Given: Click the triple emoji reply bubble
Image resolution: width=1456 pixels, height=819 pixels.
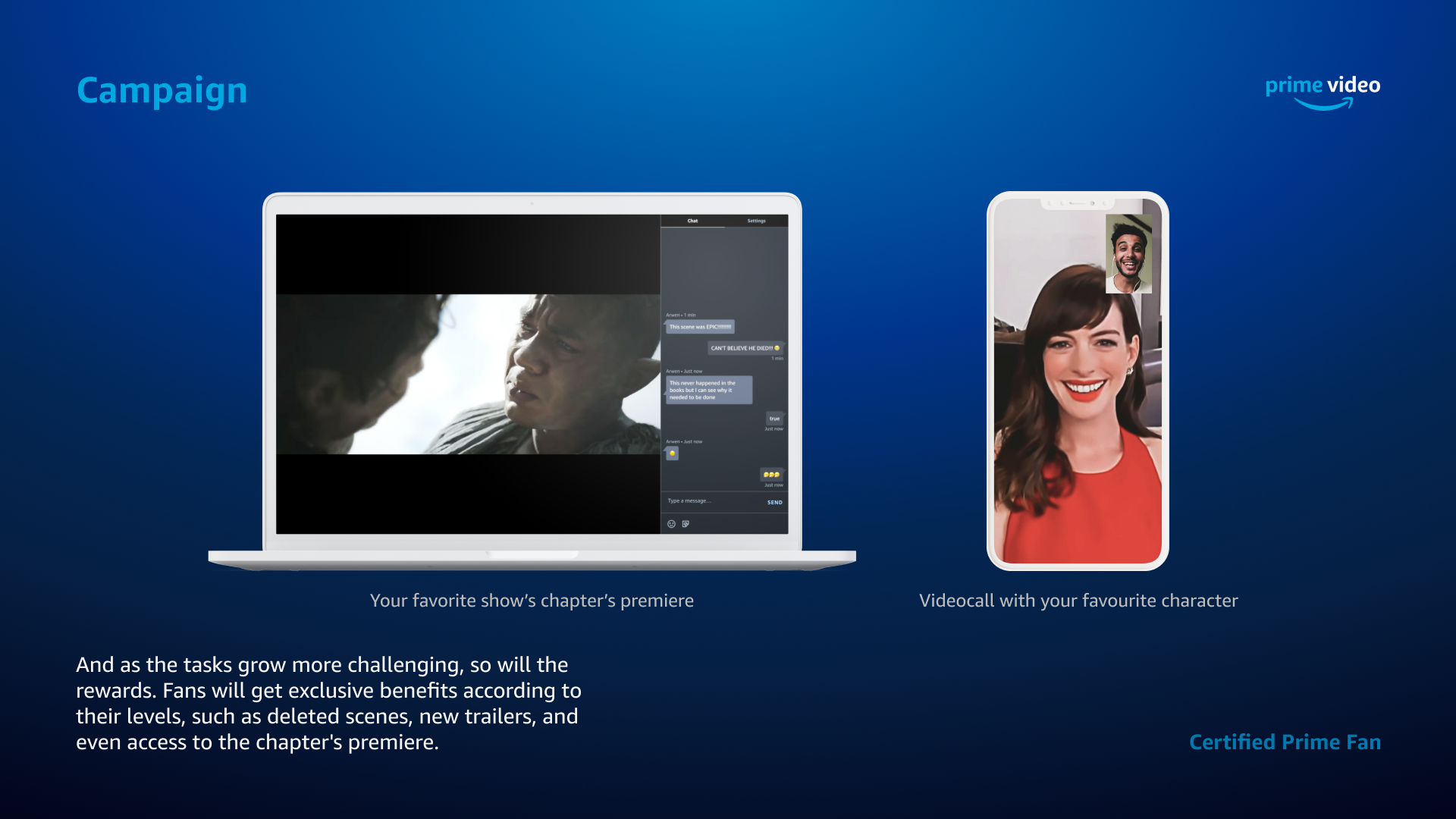Looking at the screenshot, I should 771,475.
